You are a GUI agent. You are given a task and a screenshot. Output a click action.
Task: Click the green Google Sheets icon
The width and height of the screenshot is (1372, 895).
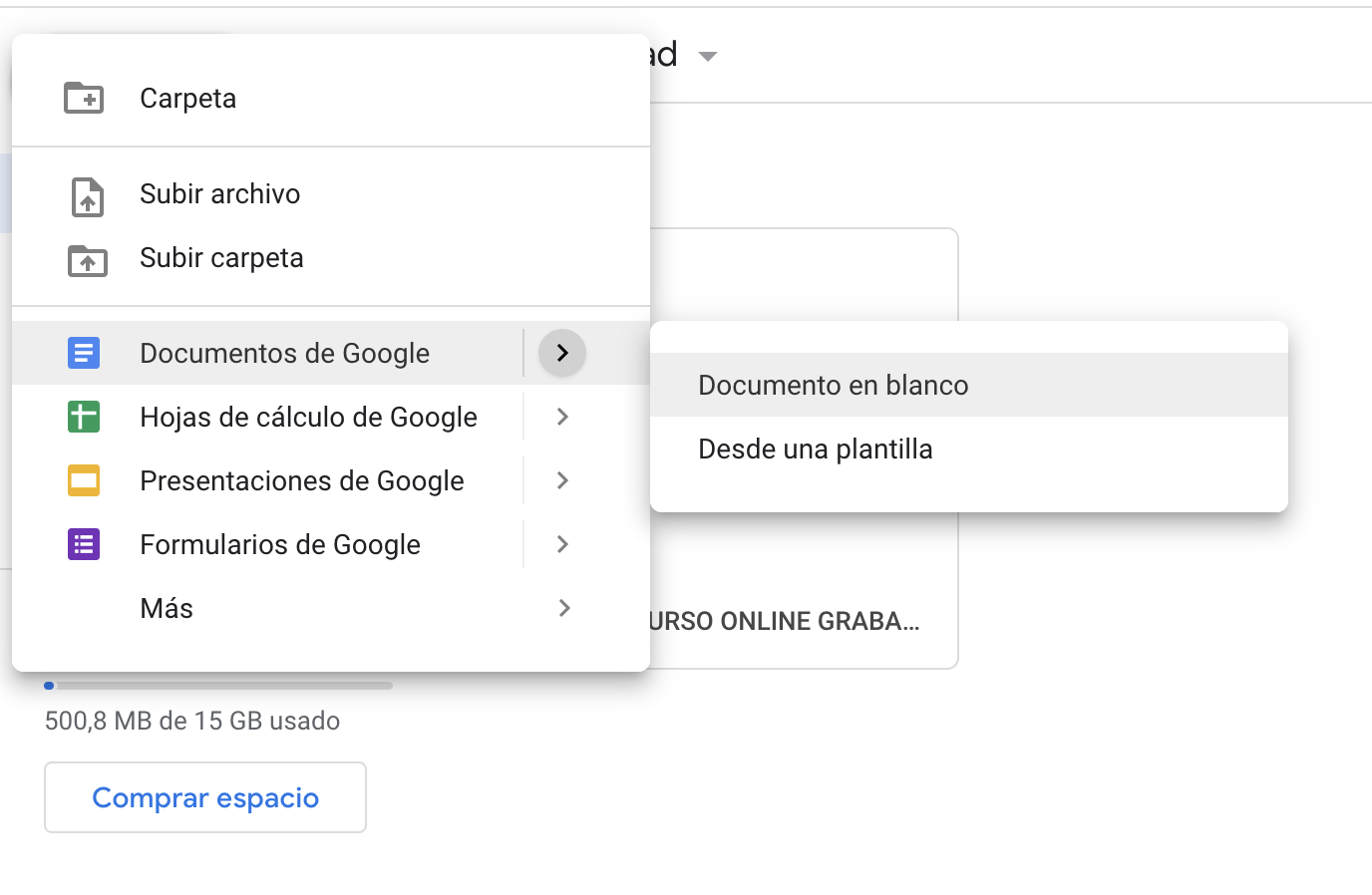coord(84,417)
